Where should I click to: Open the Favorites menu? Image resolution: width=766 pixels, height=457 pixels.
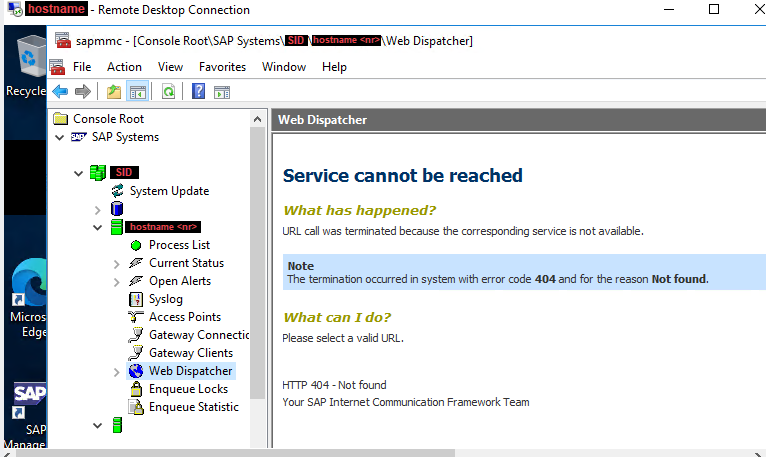222,67
